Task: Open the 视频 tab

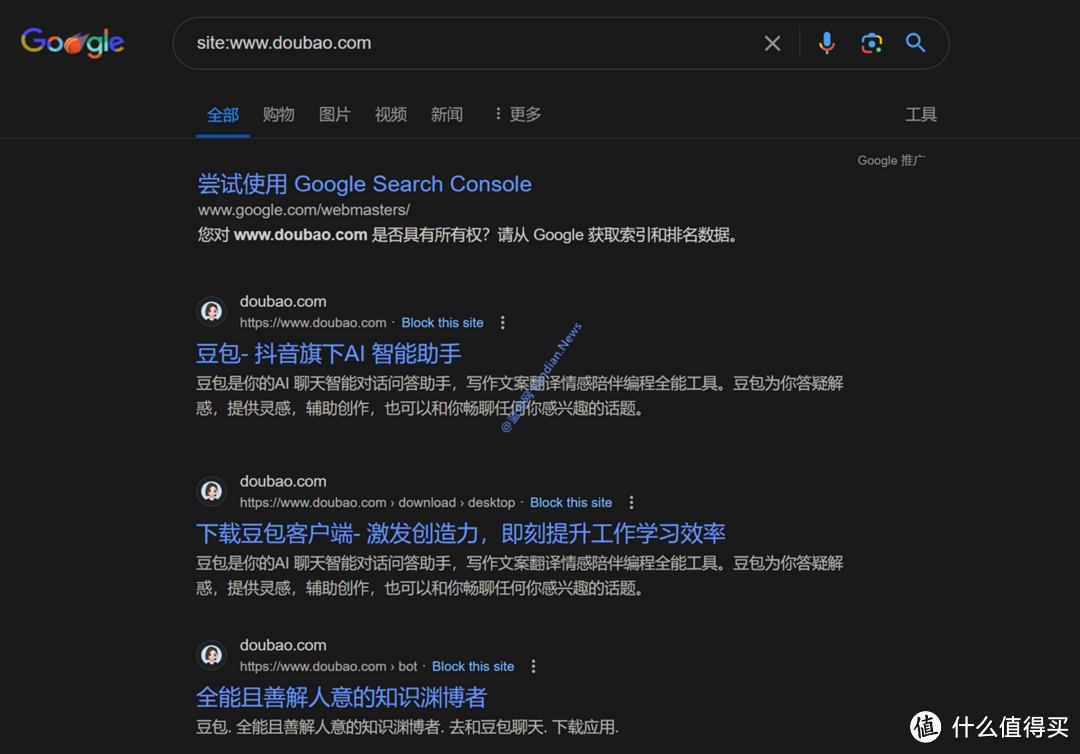Action: tap(391, 114)
